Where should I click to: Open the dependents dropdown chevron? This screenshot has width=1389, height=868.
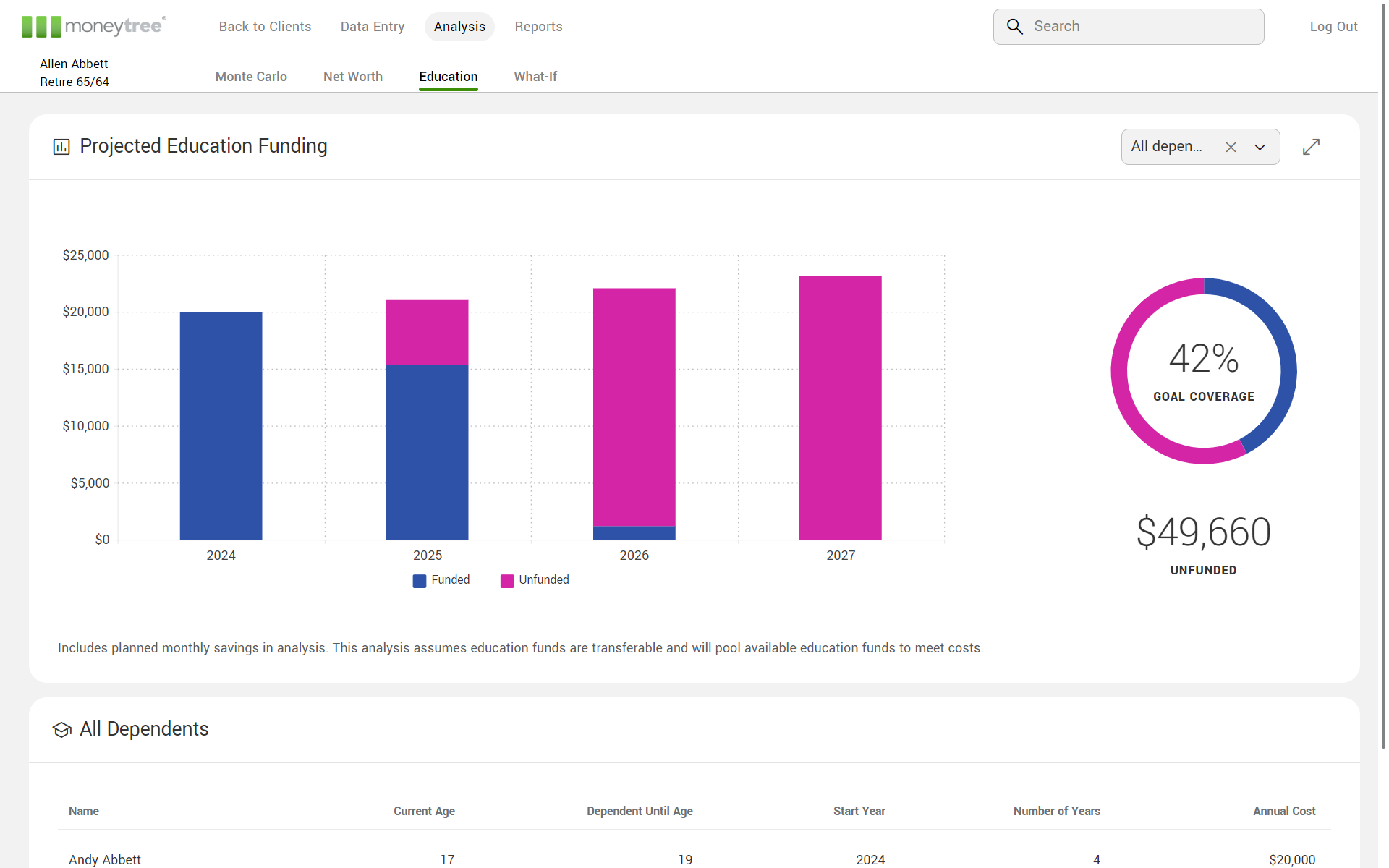pos(1260,147)
